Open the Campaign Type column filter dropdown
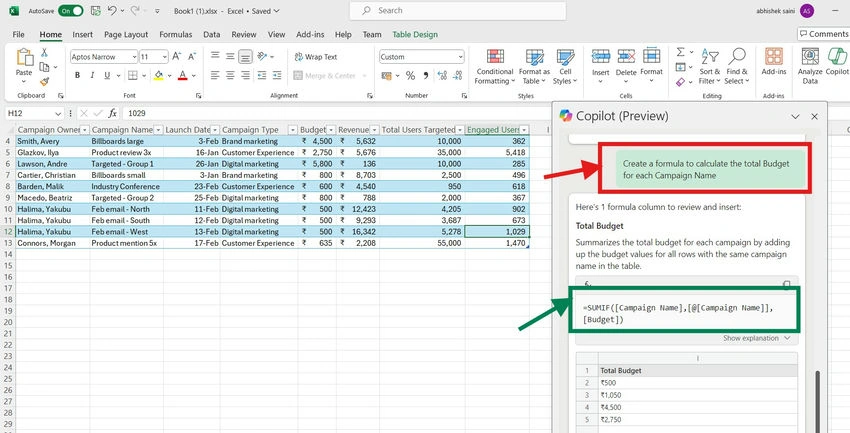Viewport: 850px width, 433px height. click(292, 130)
